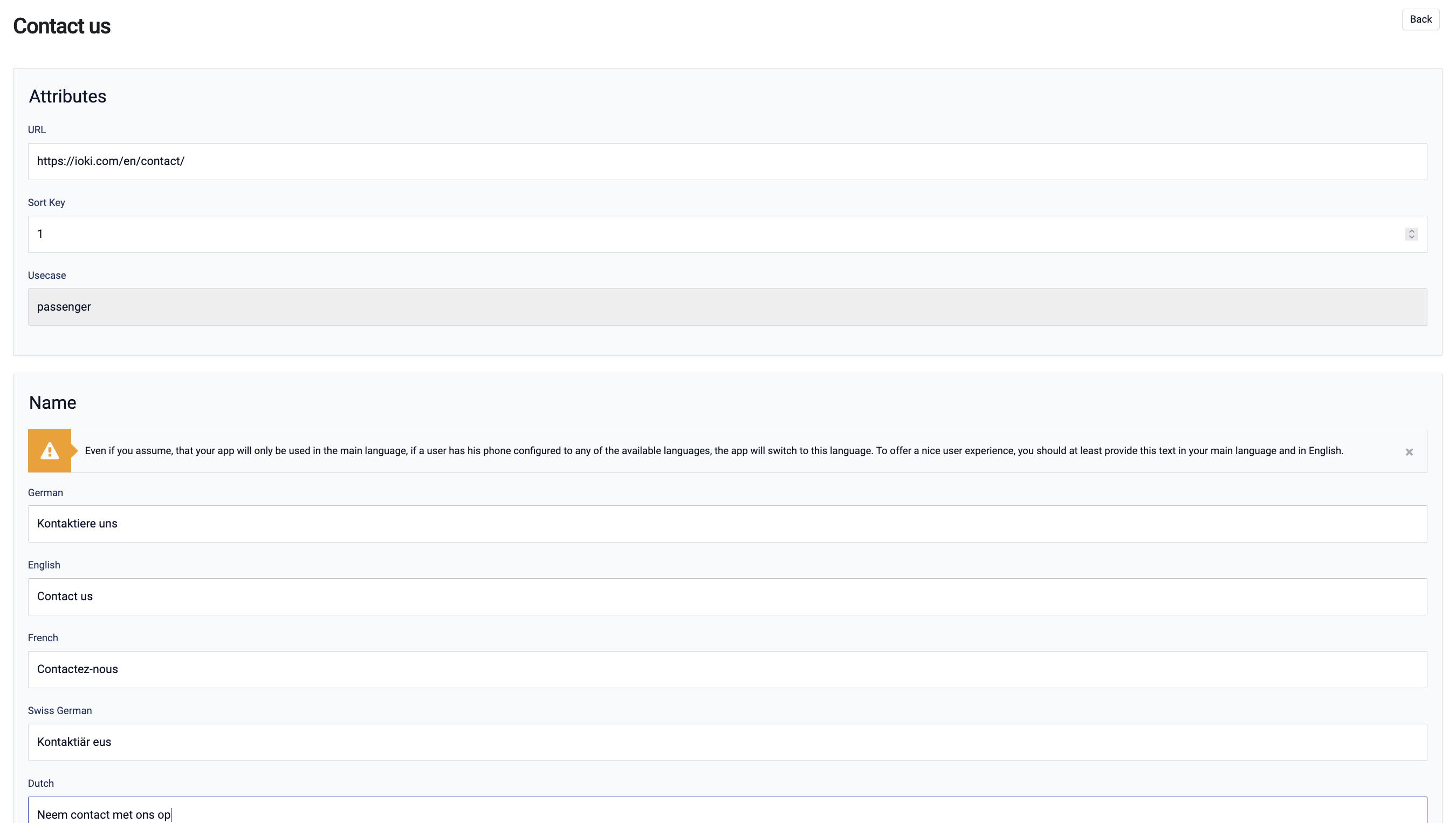Click the Swiss German label
This screenshot has height=823, width=1456.
60,711
